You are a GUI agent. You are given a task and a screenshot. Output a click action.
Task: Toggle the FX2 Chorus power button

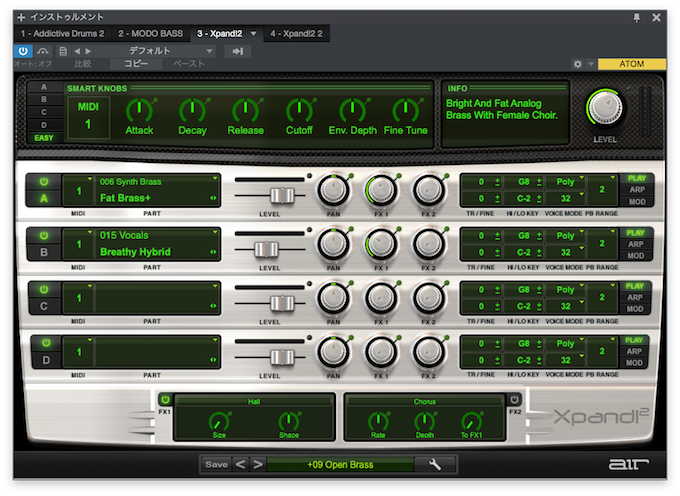pos(514,399)
